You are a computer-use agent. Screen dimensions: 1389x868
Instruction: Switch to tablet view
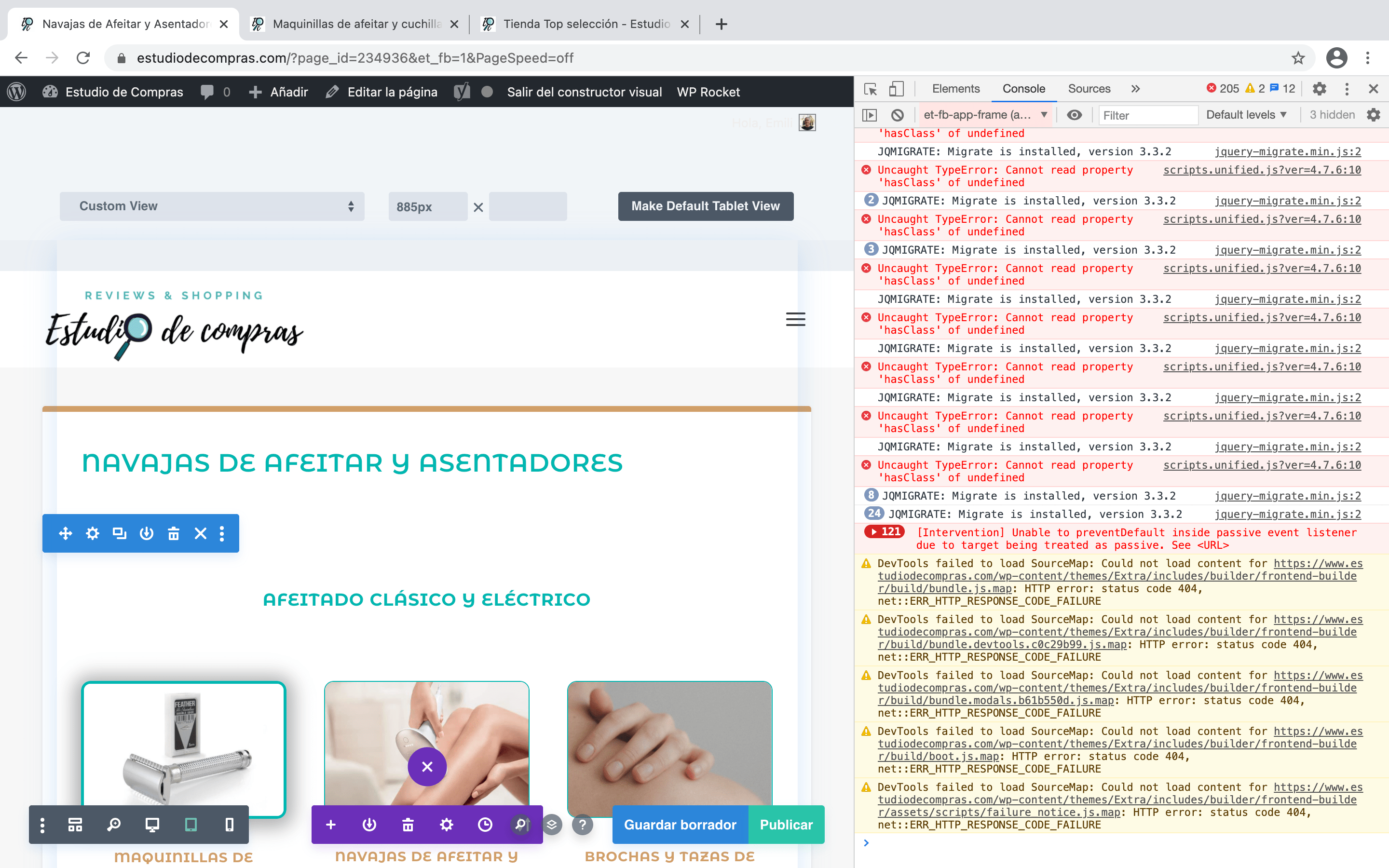[x=191, y=825]
